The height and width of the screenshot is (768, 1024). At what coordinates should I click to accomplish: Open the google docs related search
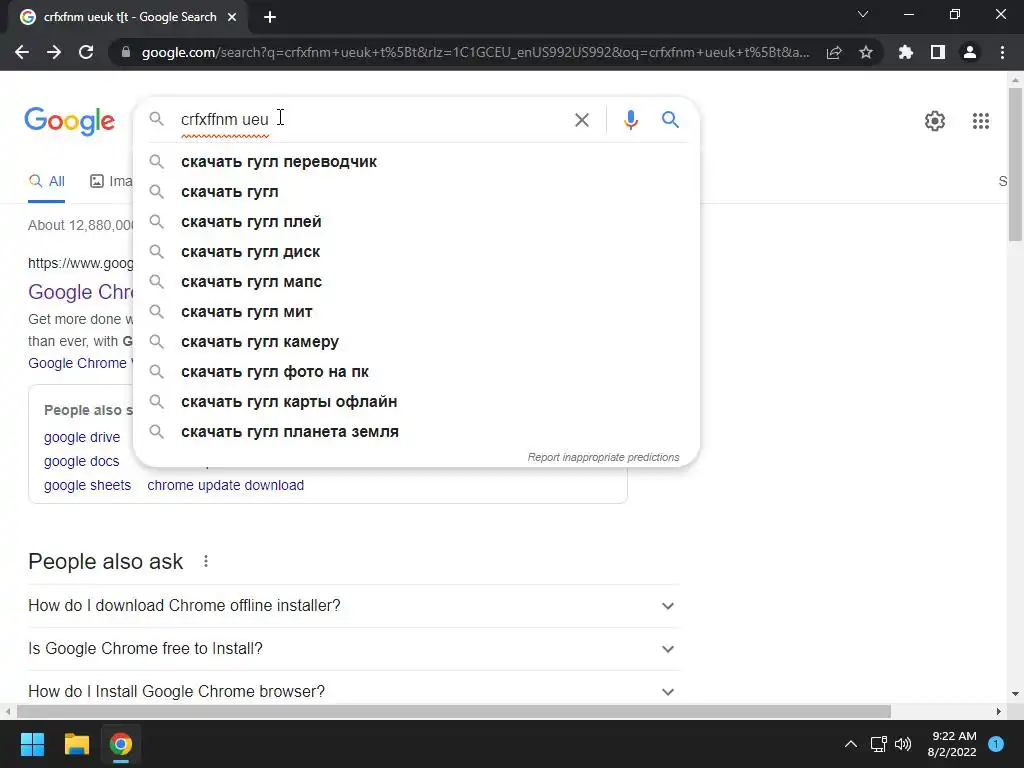(82, 461)
